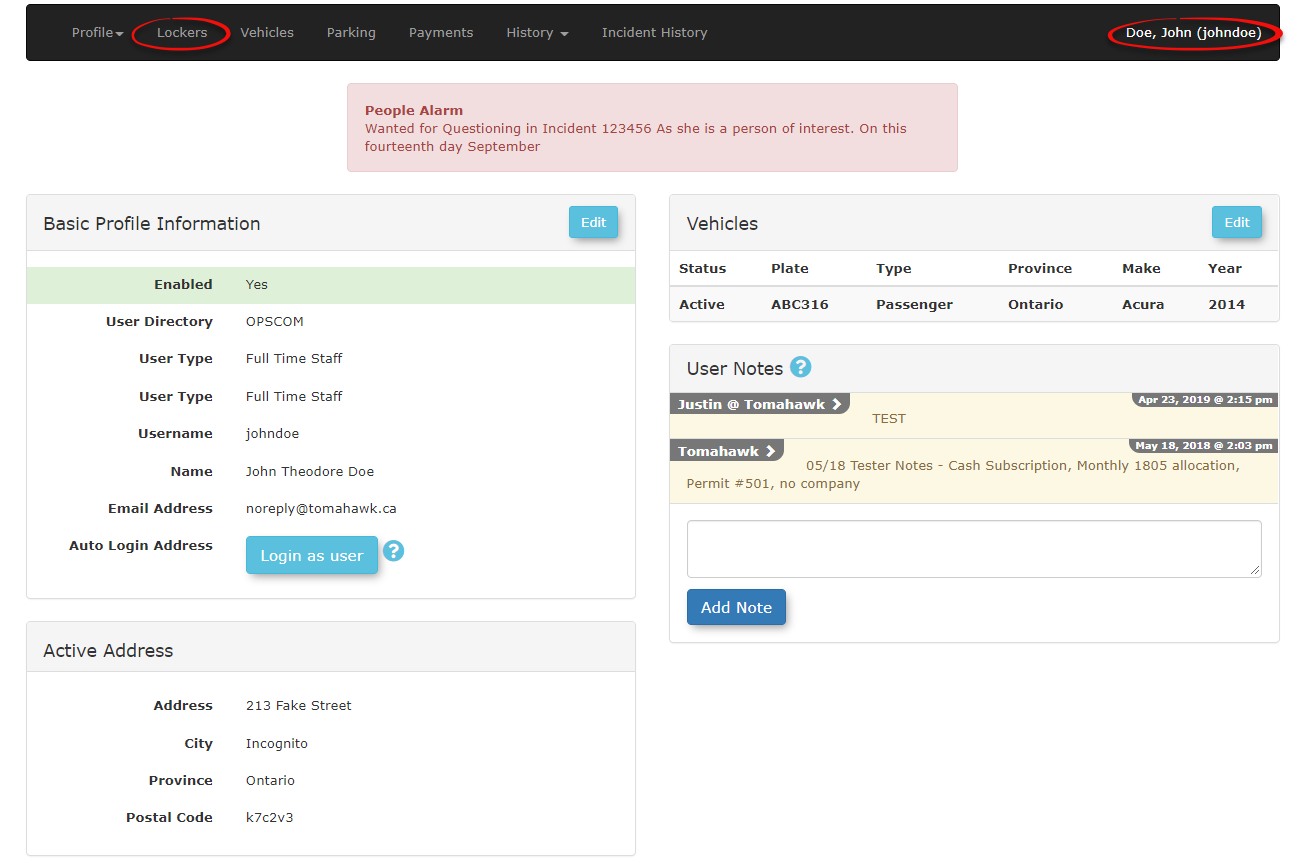Open the Profile dropdown menu
Viewport: 1300px width, 863px height.
[x=97, y=33]
